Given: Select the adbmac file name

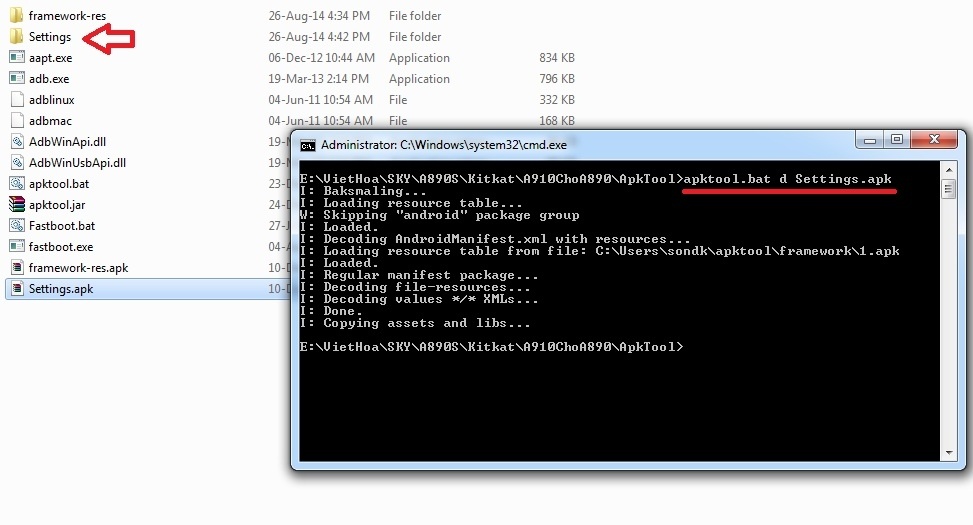Looking at the screenshot, I should 50,121.
